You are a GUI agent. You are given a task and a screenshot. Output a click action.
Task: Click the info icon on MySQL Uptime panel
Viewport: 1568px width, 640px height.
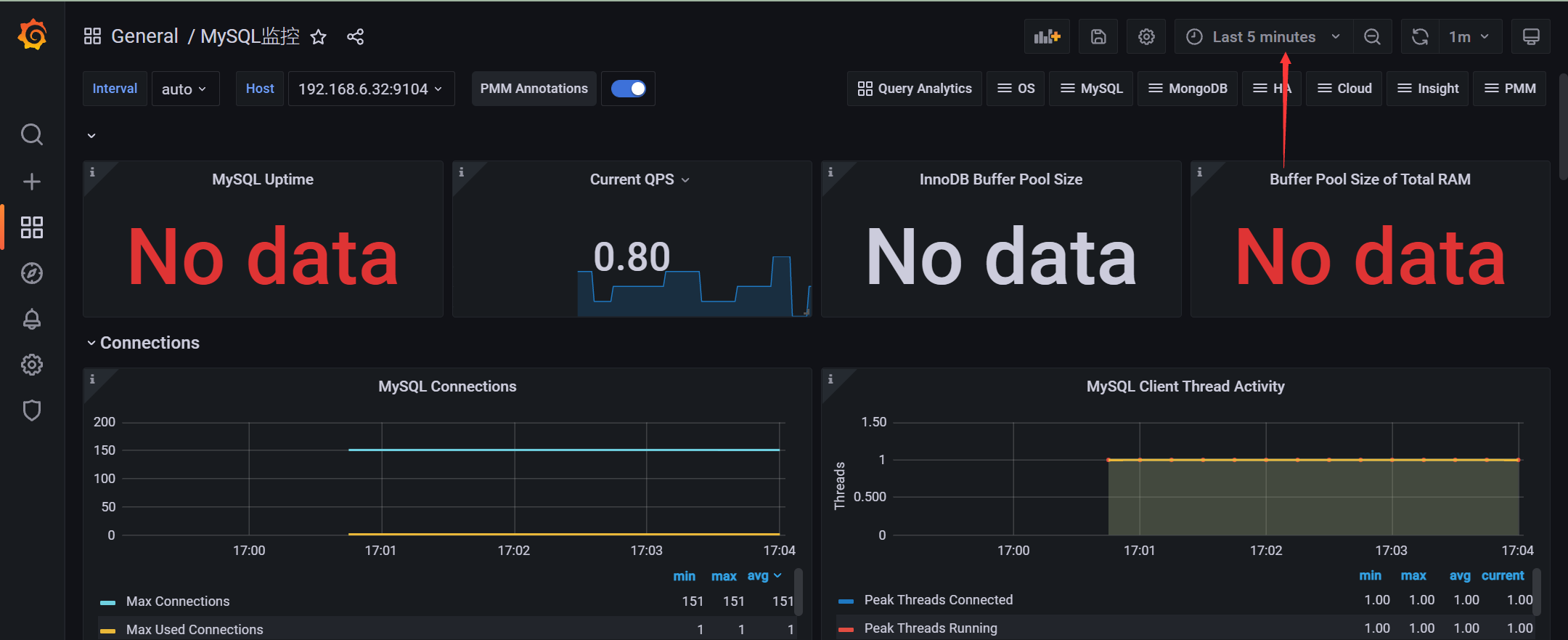point(92,172)
